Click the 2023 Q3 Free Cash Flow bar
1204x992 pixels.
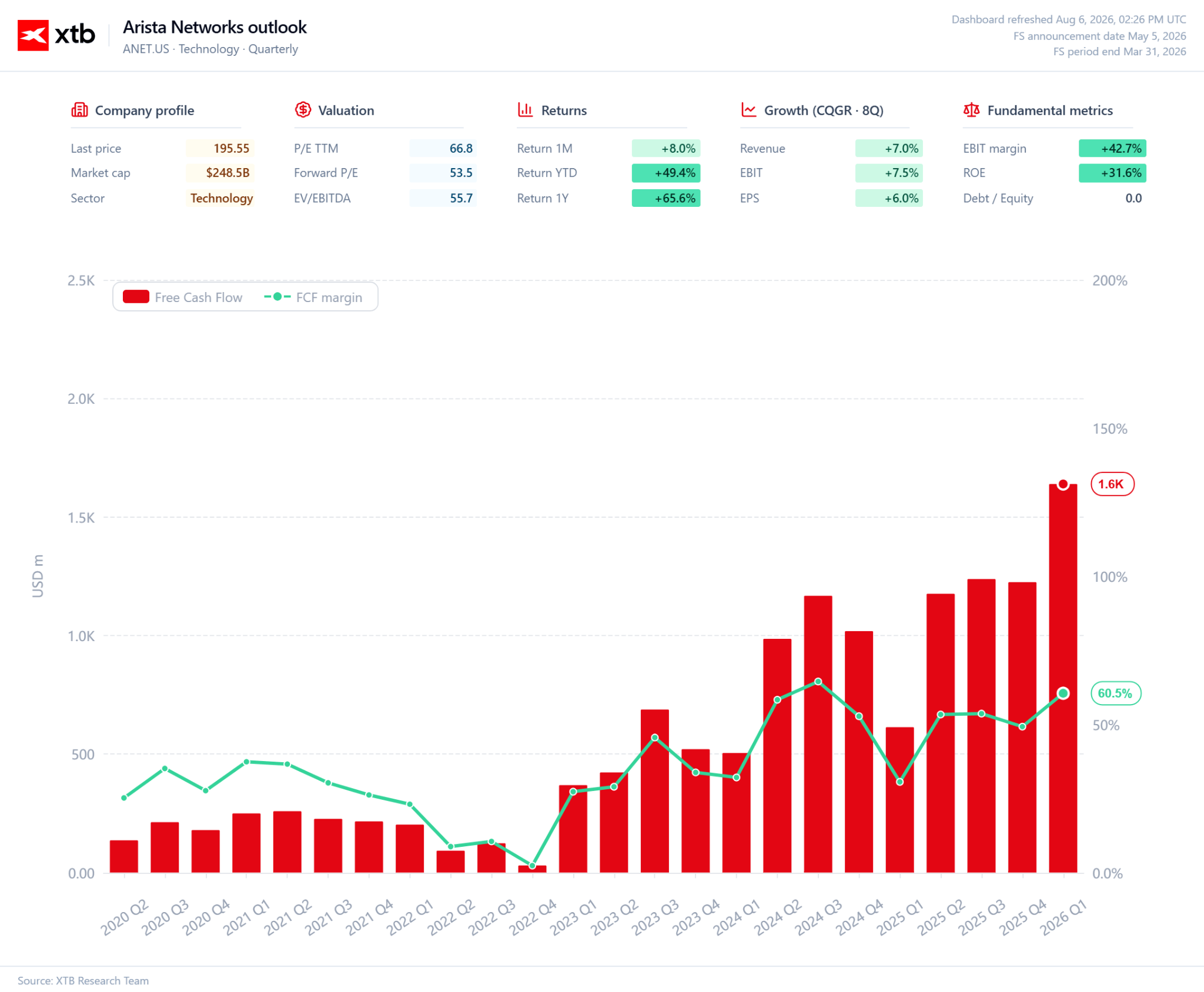[x=655, y=791]
